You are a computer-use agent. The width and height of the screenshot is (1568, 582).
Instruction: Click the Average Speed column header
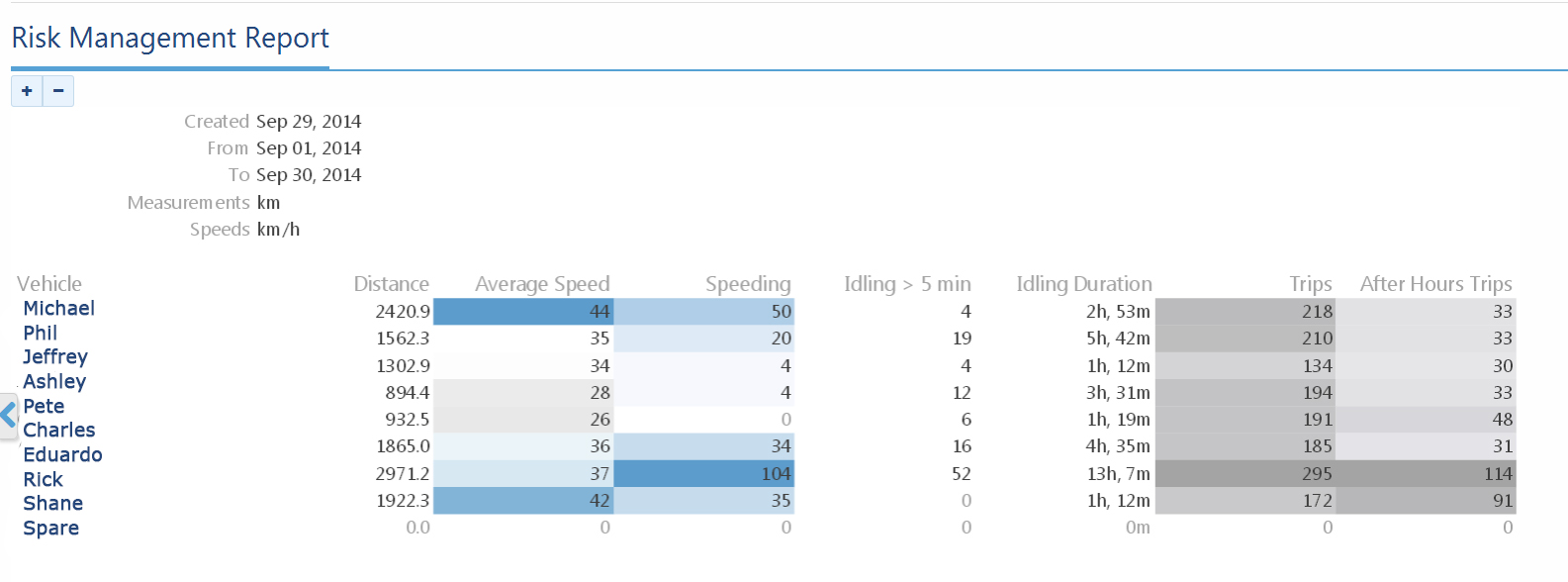click(542, 284)
